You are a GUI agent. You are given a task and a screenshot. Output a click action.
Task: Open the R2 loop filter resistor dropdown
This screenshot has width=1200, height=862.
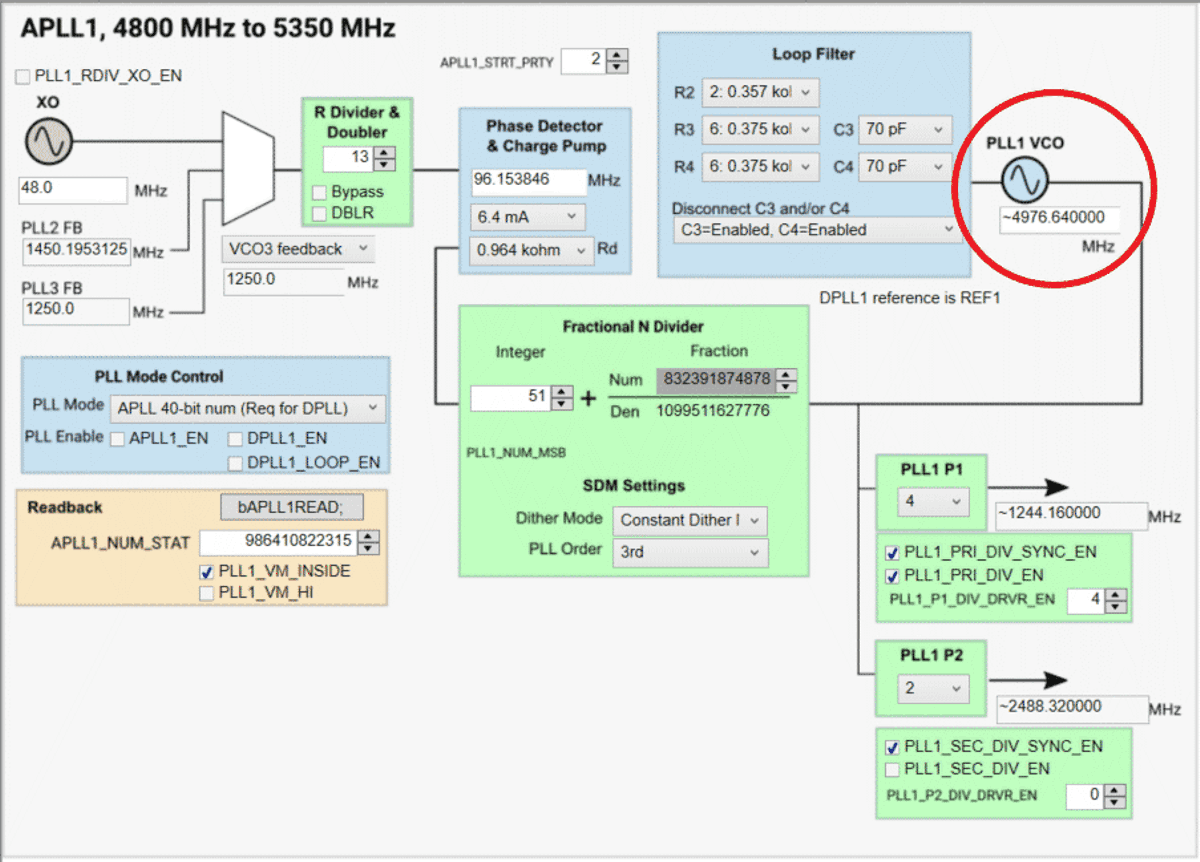(x=760, y=92)
